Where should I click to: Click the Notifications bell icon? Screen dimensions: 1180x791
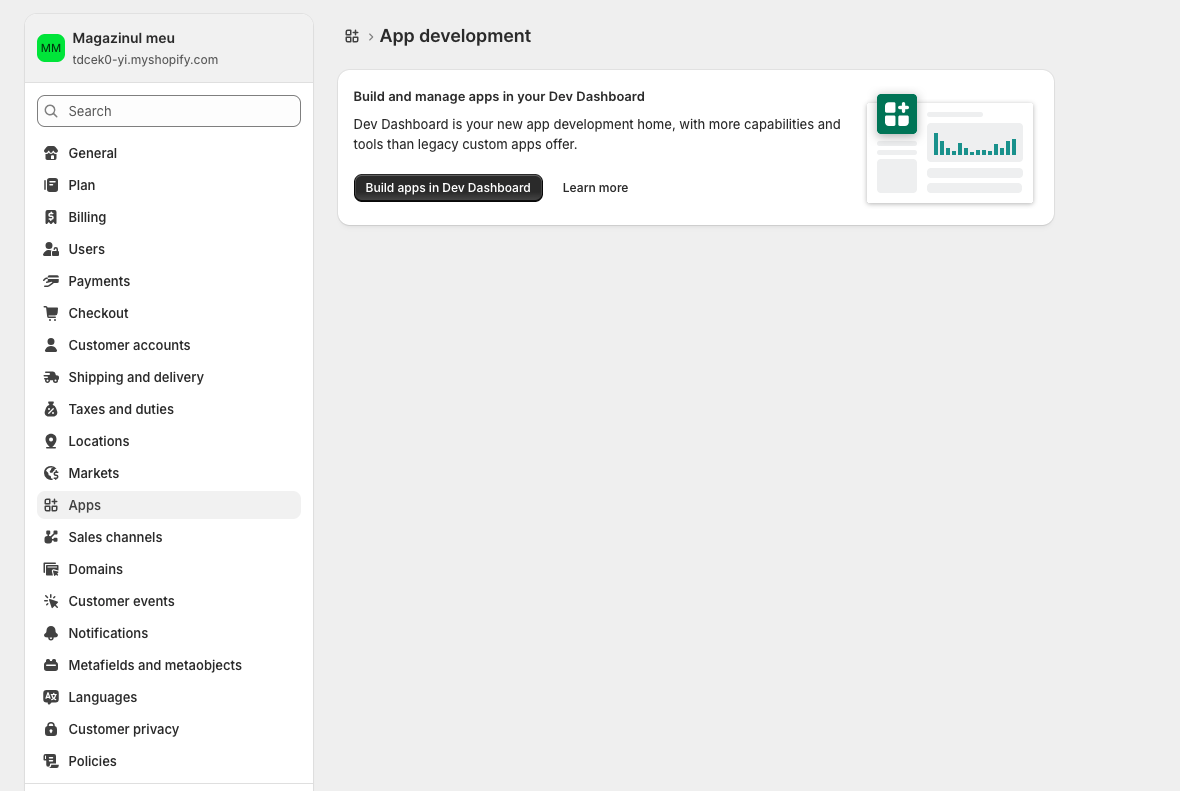[x=51, y=633]
